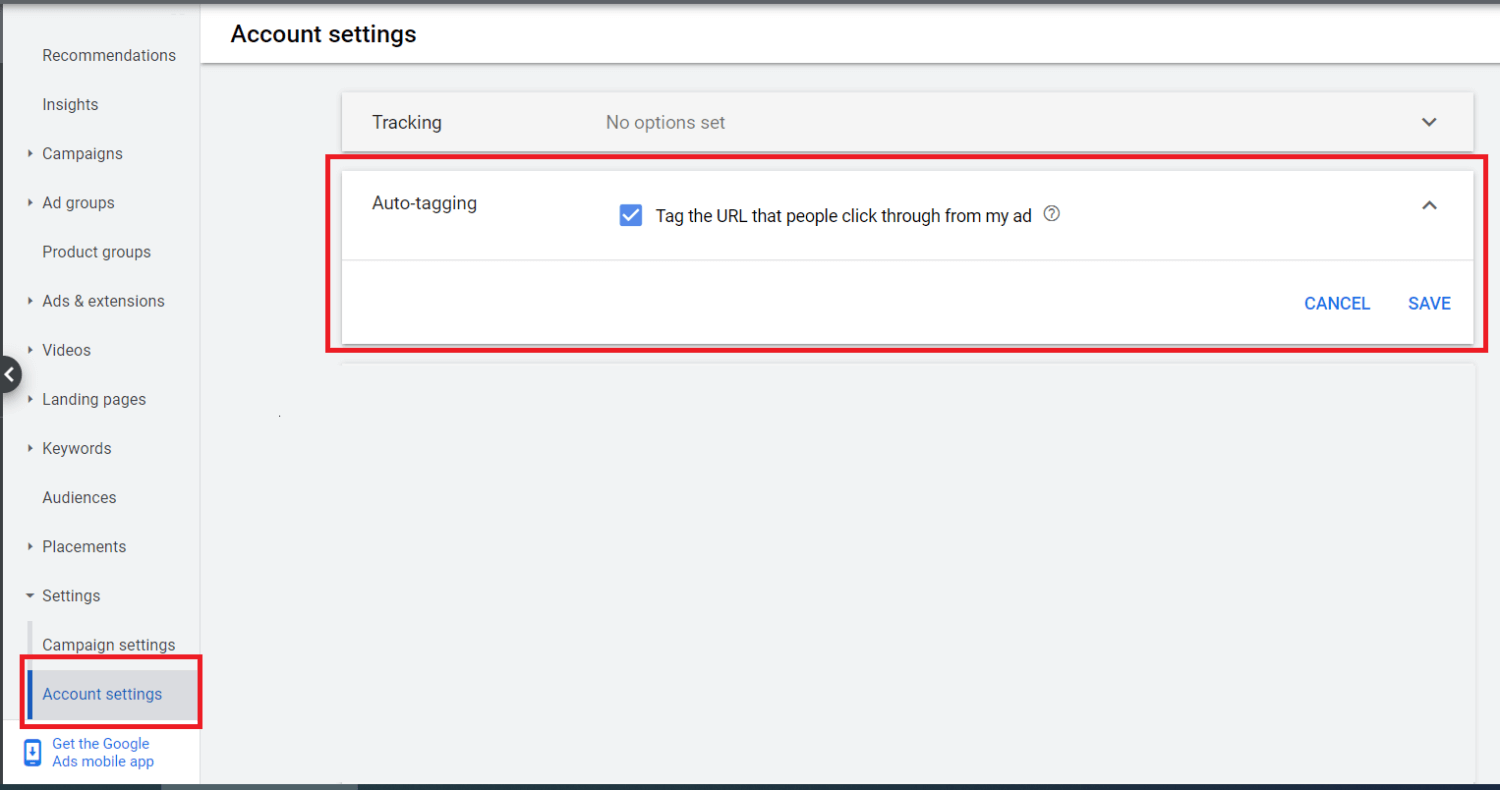
Task: Expand the Placements section
Action: click(x=30, y=546)
